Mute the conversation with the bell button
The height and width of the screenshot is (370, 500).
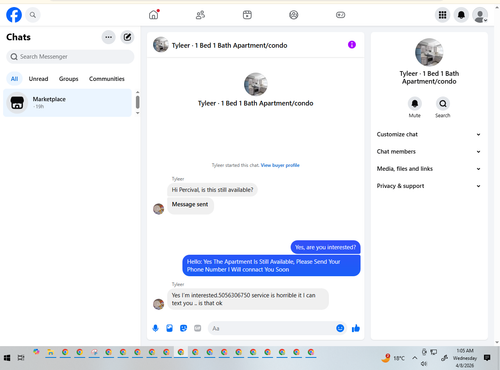[x=415, y=104]
